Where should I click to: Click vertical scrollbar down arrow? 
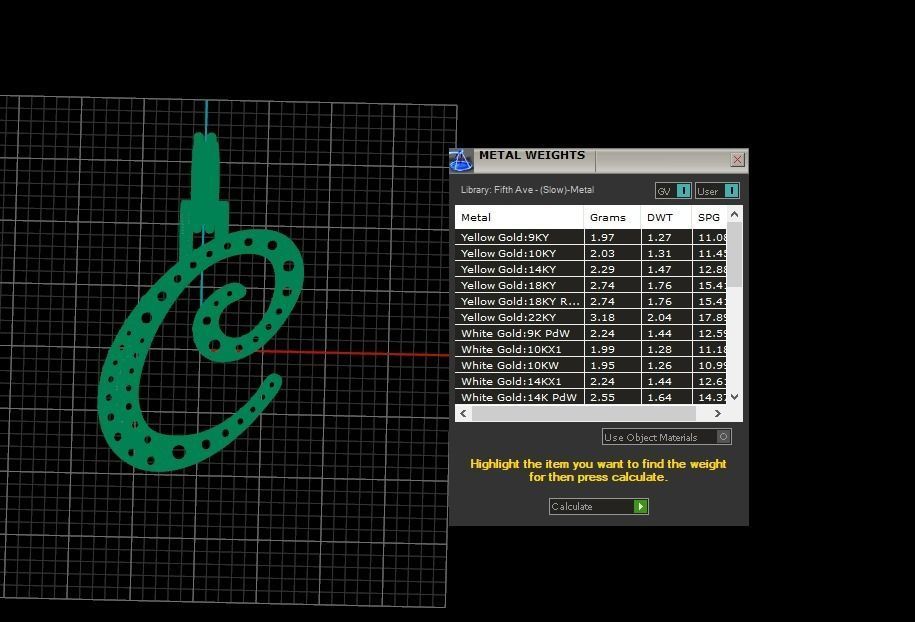point(735,397)
